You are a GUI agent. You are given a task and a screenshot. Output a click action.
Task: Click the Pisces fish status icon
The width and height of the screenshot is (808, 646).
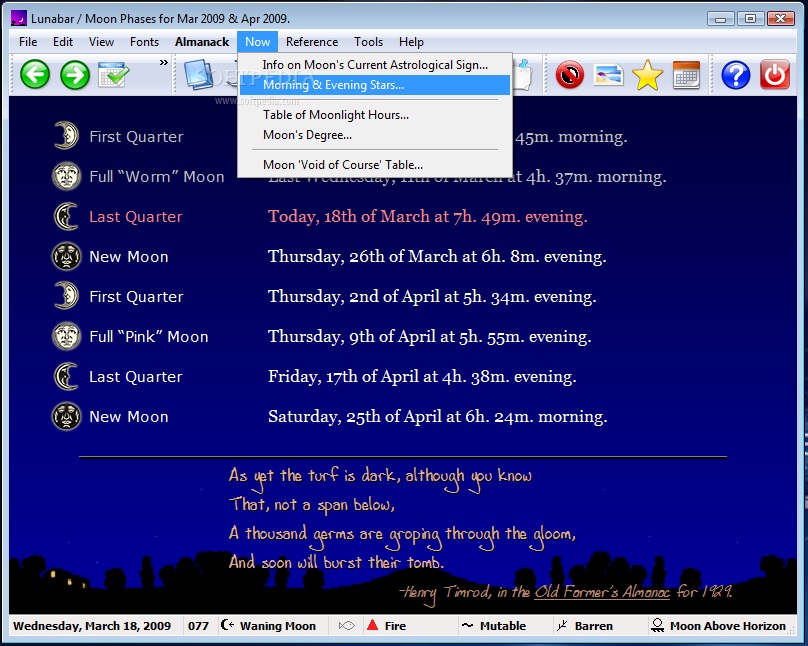click(347, 625)
